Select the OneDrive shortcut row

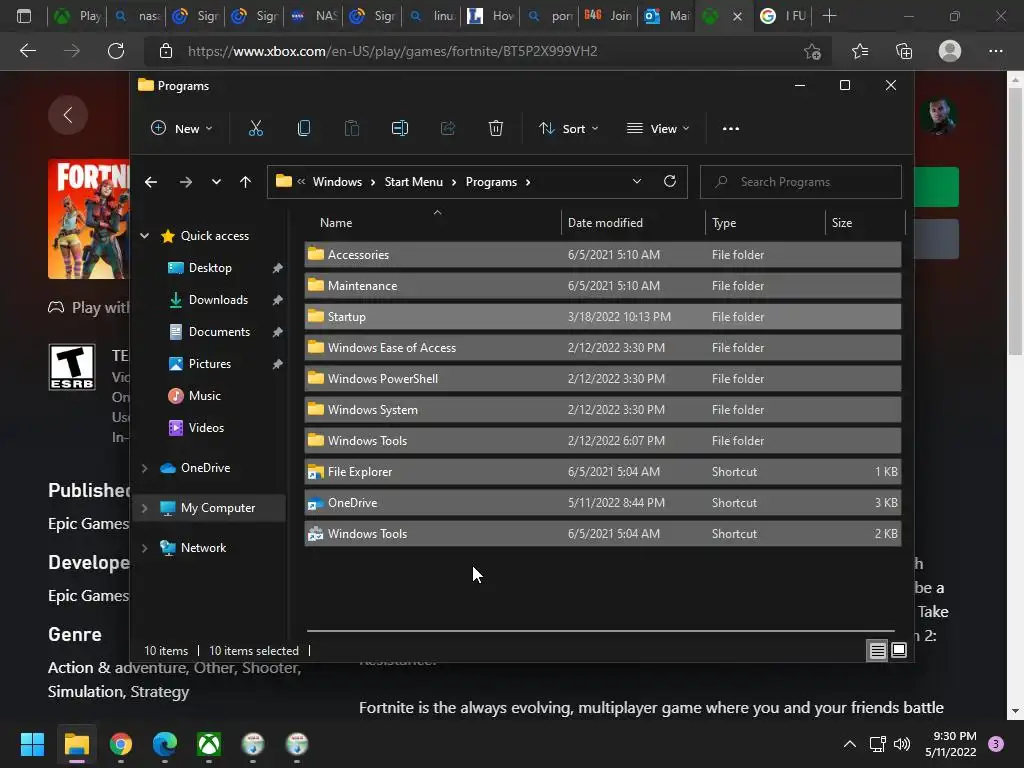(603, 503)
